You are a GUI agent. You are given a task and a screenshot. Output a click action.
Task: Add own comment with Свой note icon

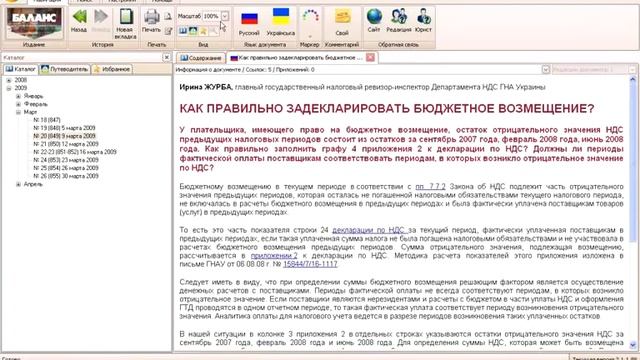pyautogui.click(x=343, y=17)
